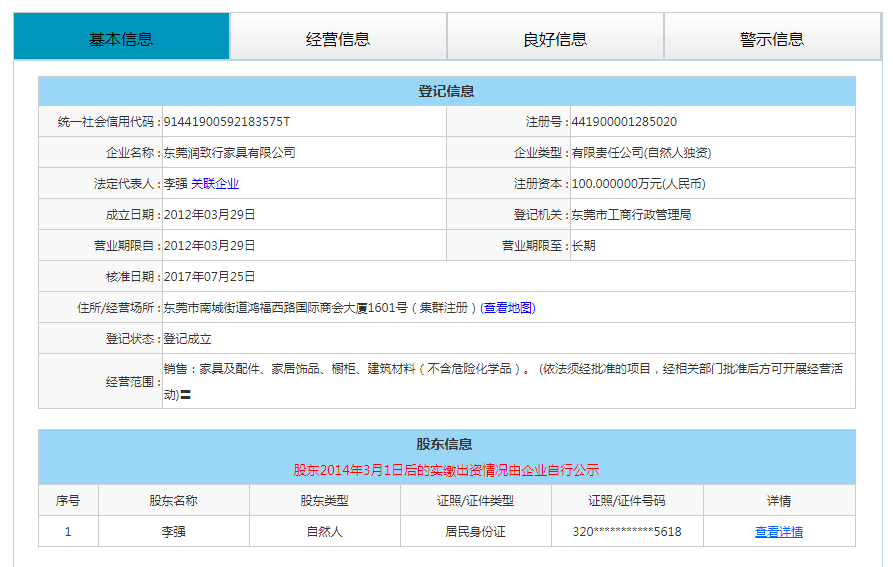Viewport: 893px width, 567px height.
Task: Collapse the 经营范围 text using the end icon
Action: pos(185,396)
